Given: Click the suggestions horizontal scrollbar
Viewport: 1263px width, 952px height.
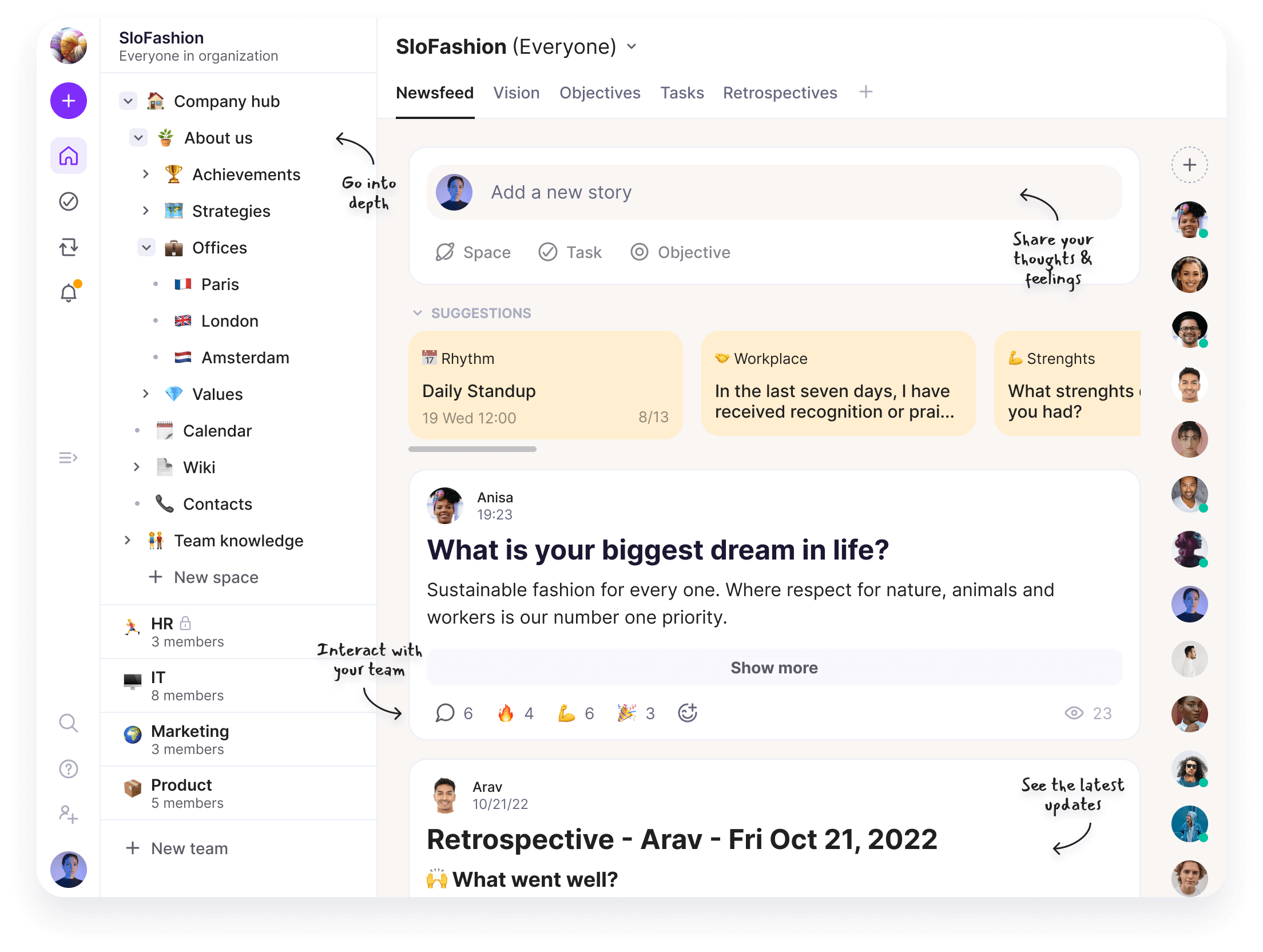Looking at the screenshot, I should 472,450.
